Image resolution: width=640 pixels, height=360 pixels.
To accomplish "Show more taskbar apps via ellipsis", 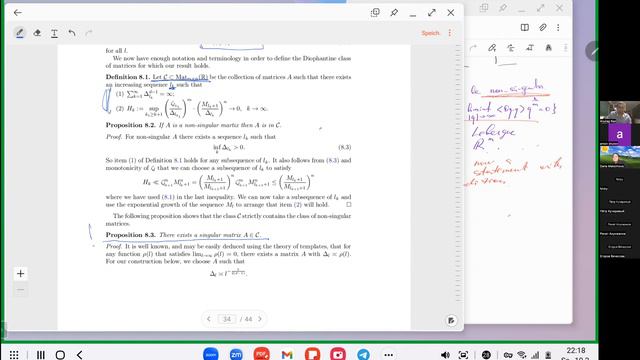I will pyautogui.click(x=389, y=355).
